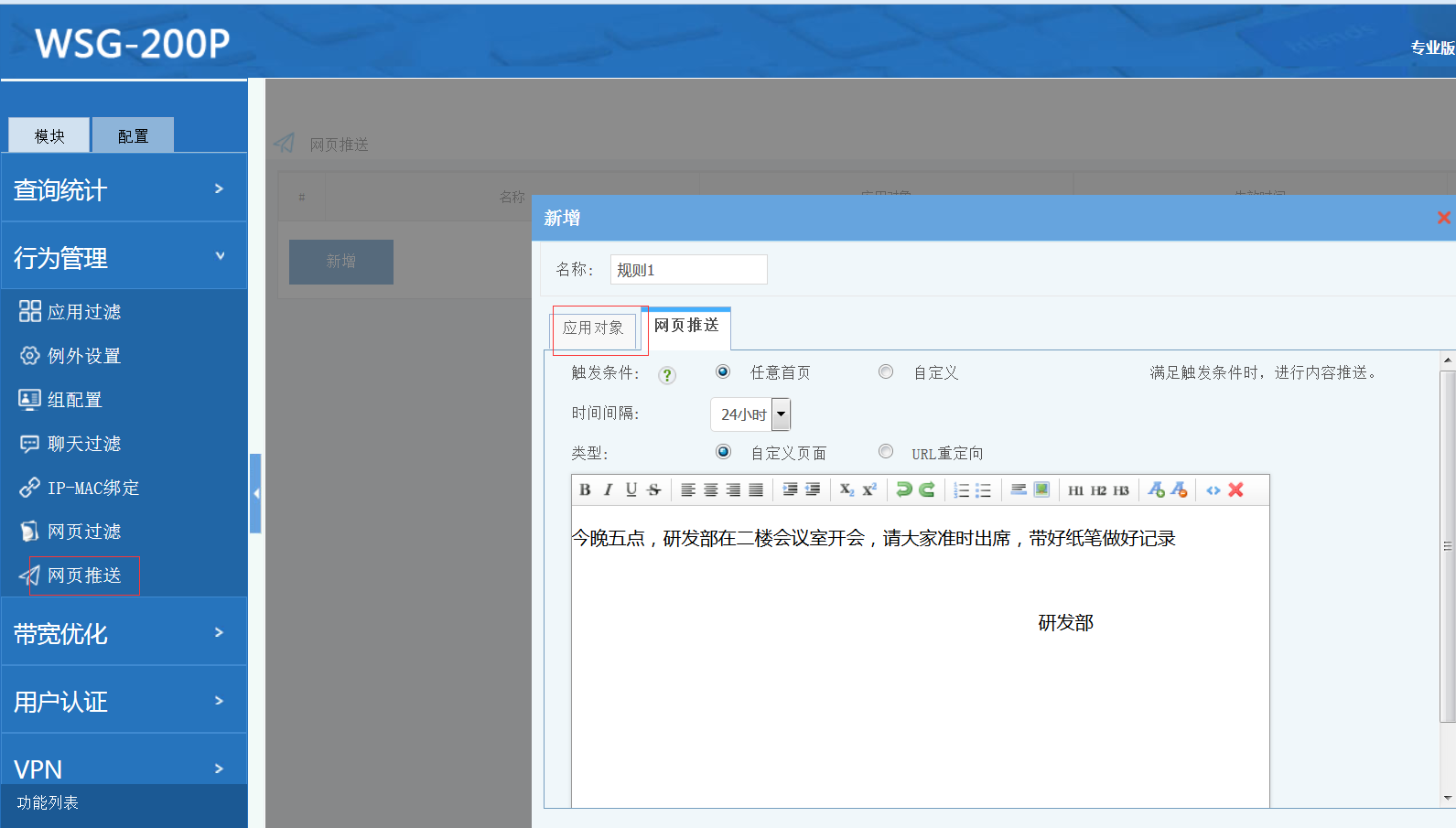The image size is (1456, 828).
Task: Apply italic formatting in editor toolbar
Action: pyautogui.click(x=608, y=489)
